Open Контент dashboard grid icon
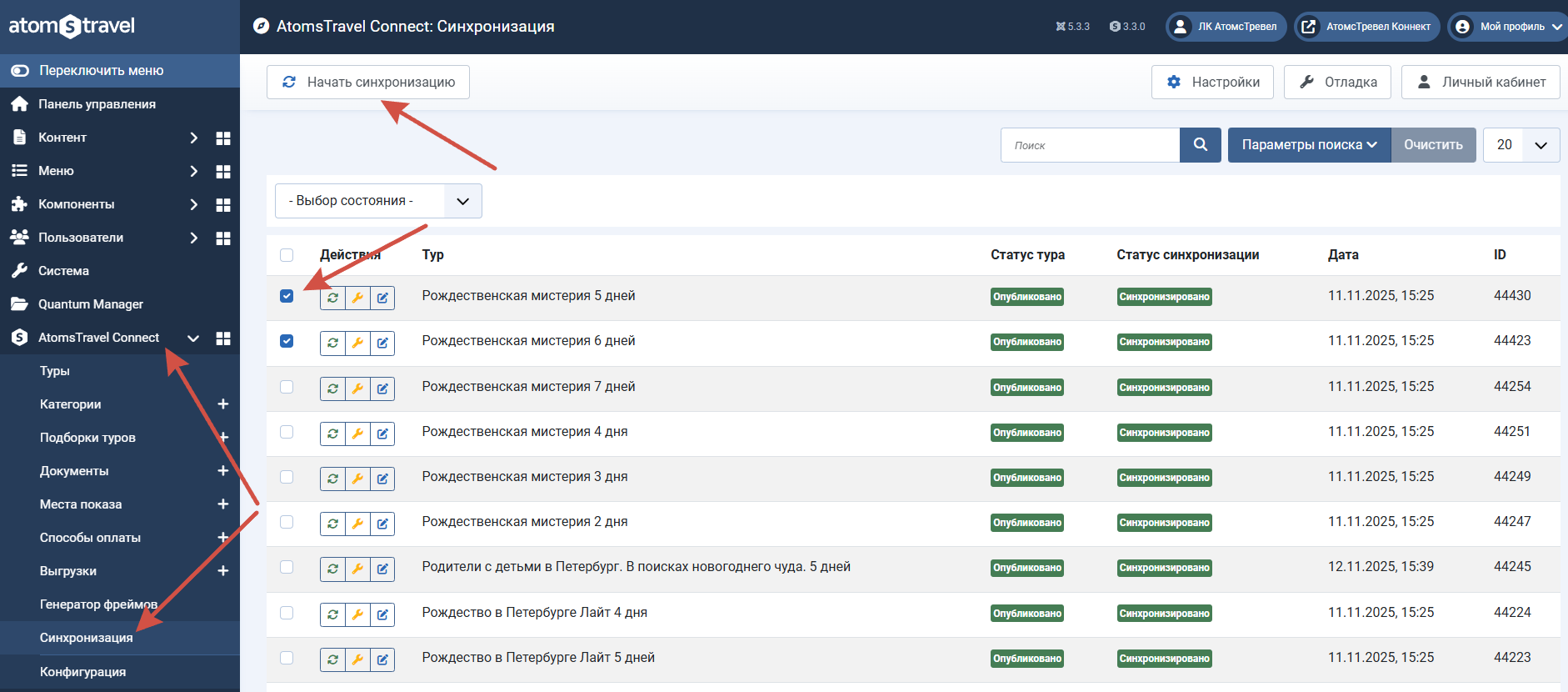This screenshot has height=692, width=1568. (x=223, y=138)
